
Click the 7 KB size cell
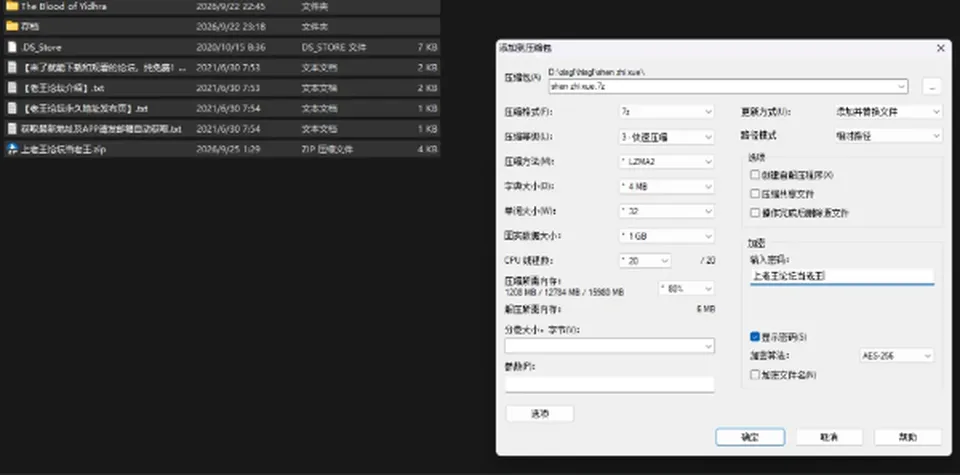(427, 47)
